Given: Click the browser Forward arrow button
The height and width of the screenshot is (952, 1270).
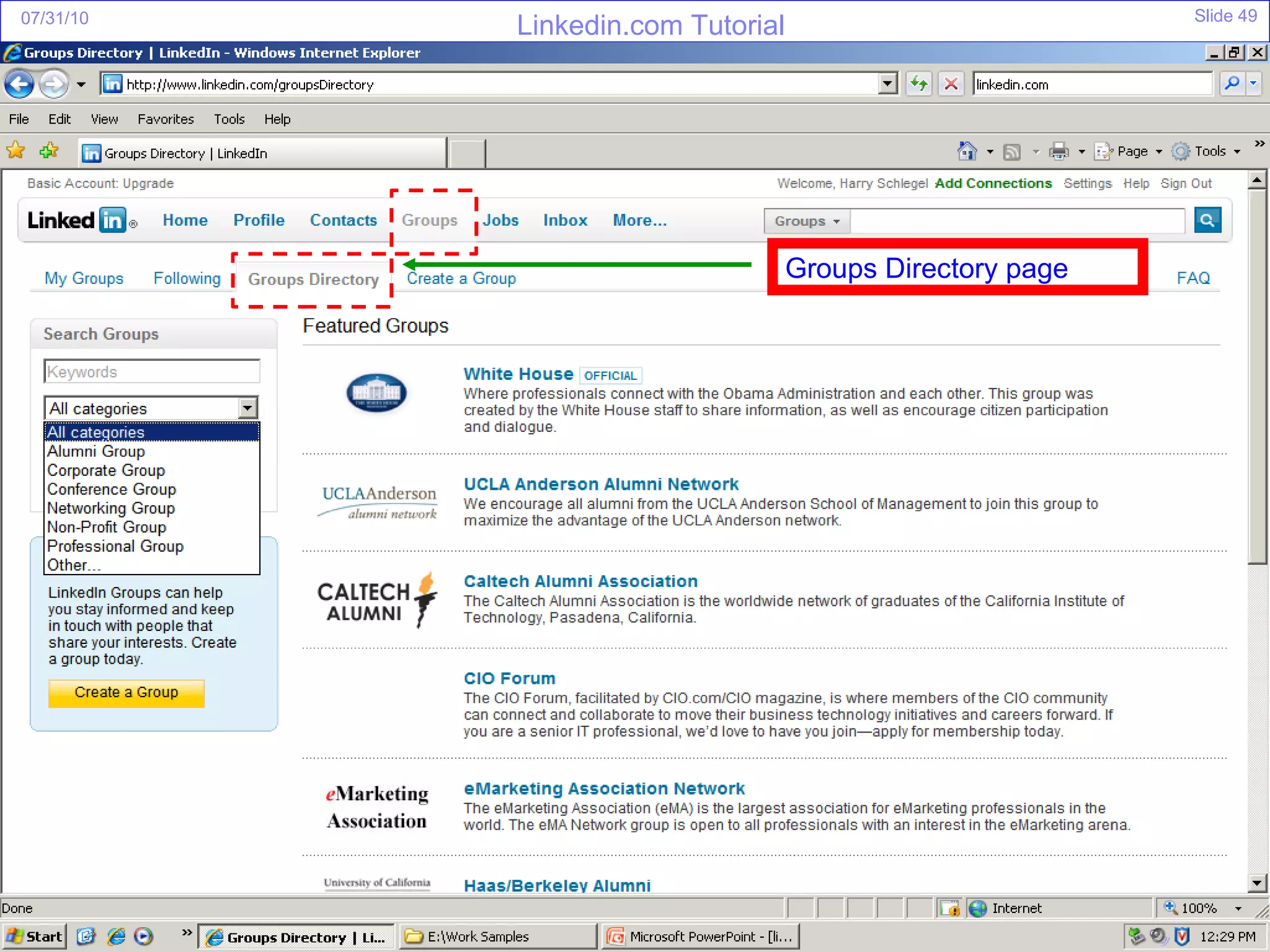Looking at the screenshot, I should 54,84.
